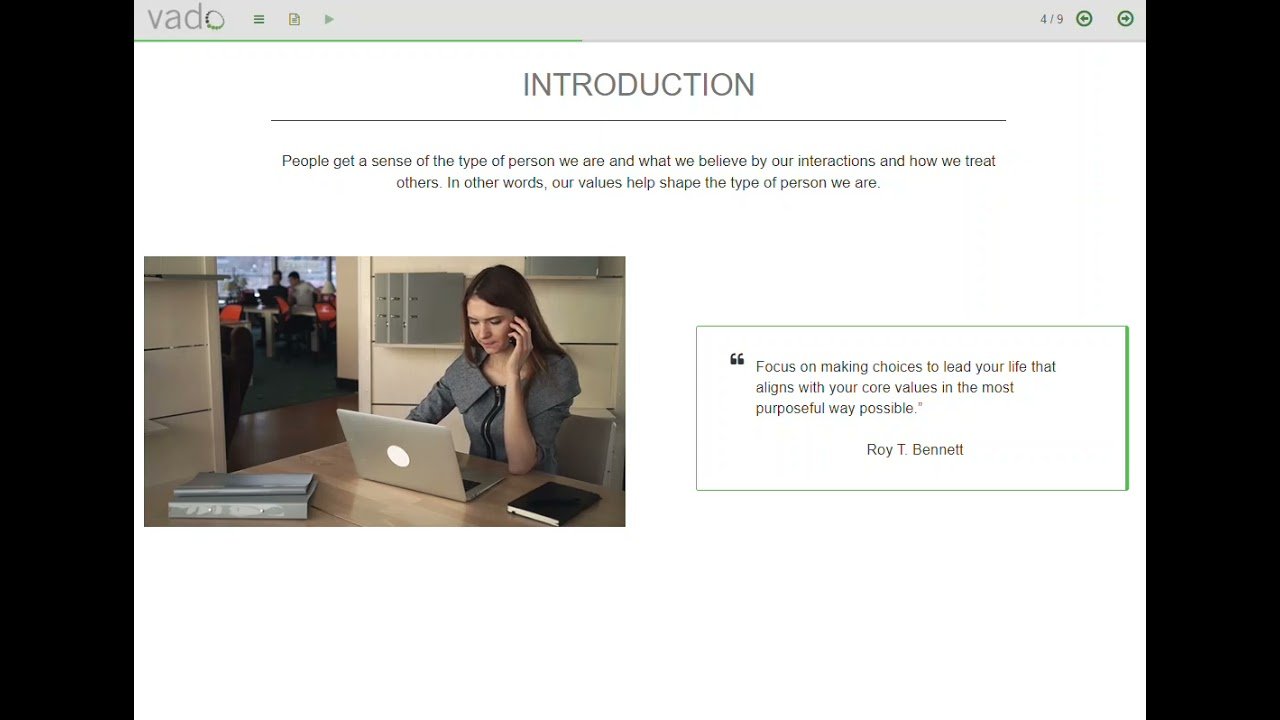Click the stacked books in the photo
1280x720 pixels.
(x=243, y=495)
